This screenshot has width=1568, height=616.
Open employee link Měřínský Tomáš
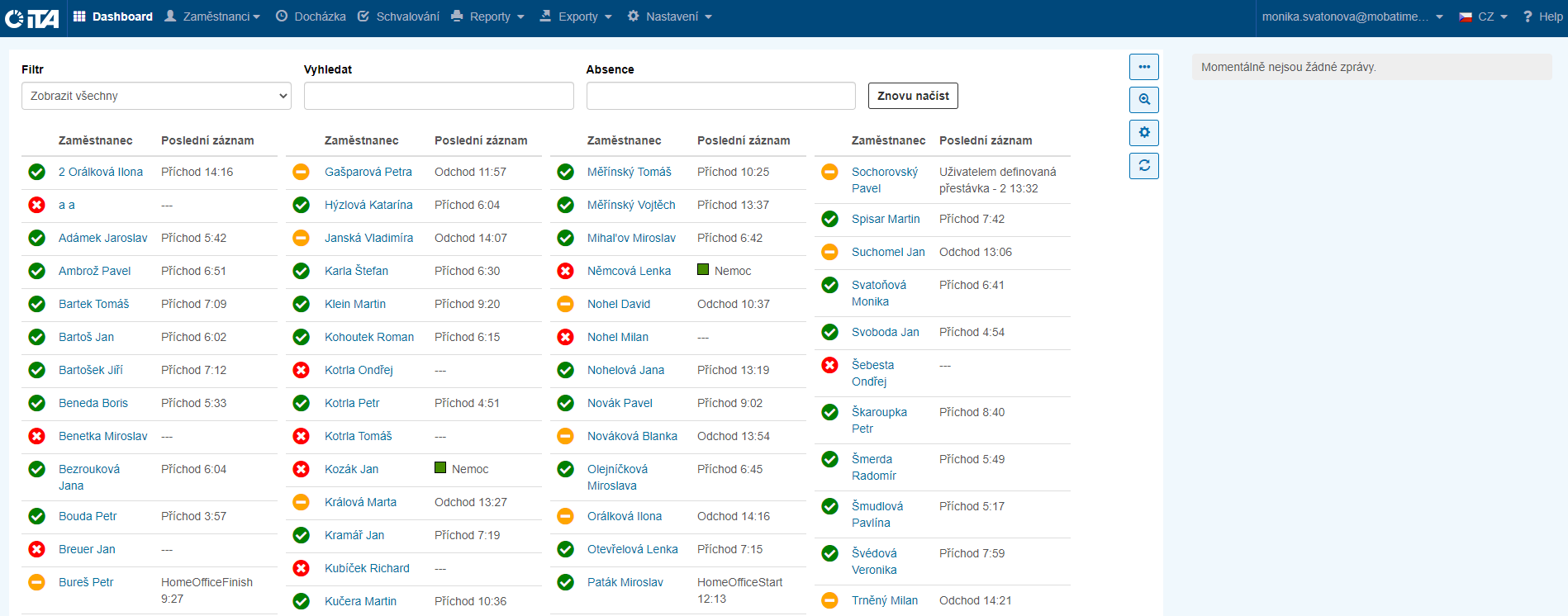click(x=629, y=172)
